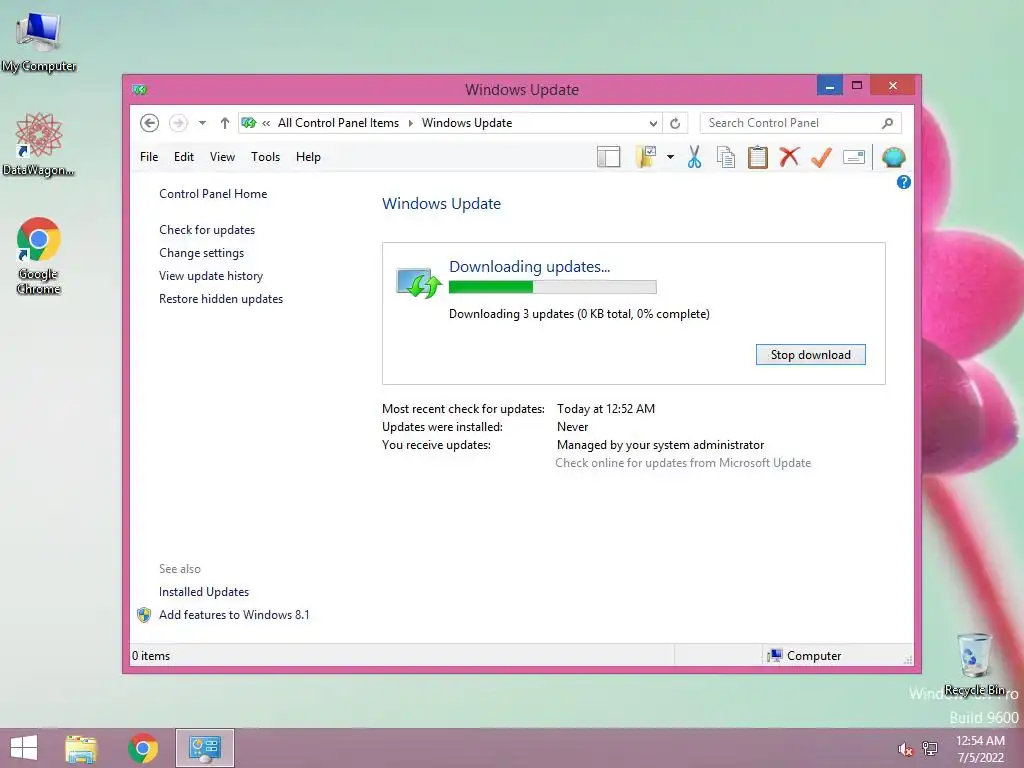Viewport: 1024px width, 768px height.
Task: Click Restore hidden updates link
Action: (x=221, y=298)
